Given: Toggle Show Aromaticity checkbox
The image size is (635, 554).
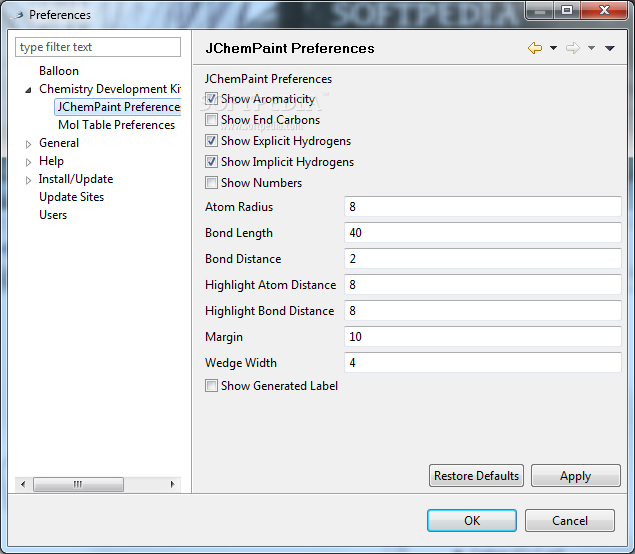Looking at the screenshot, I should click(x=211, y=99).
